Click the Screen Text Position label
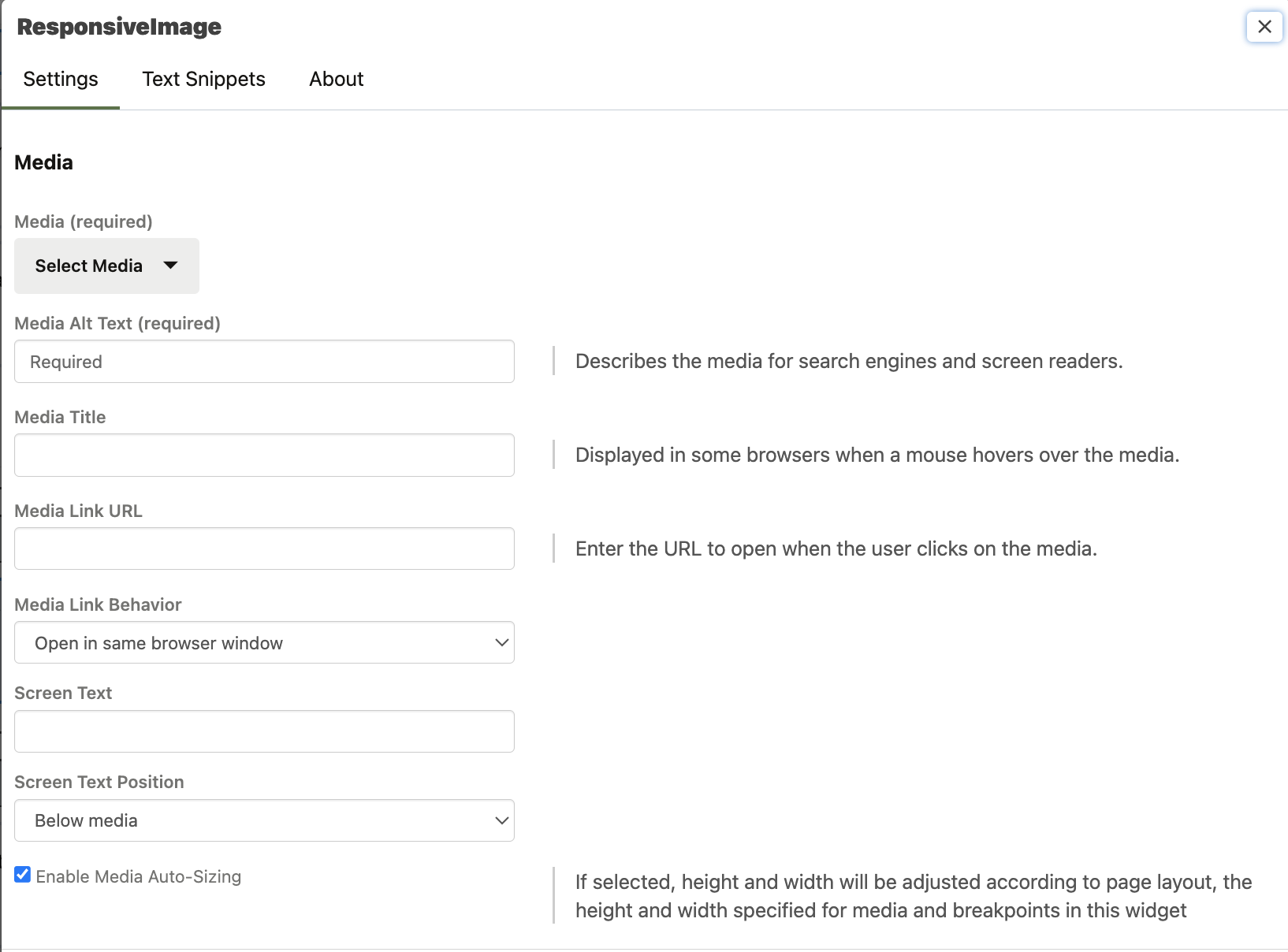The image size is (1288, 952). point(99,782)
